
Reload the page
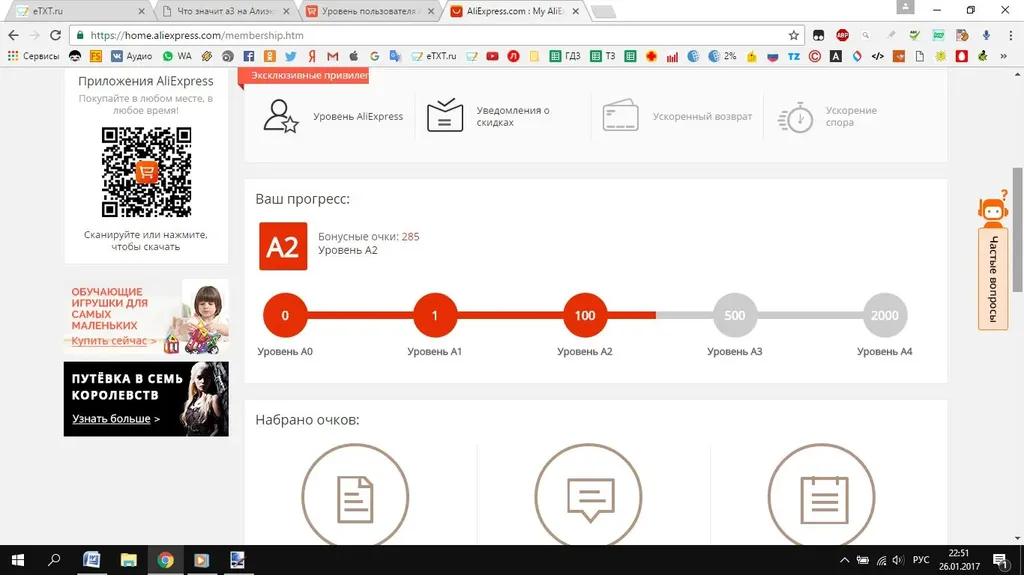click(x=56, y=35)
